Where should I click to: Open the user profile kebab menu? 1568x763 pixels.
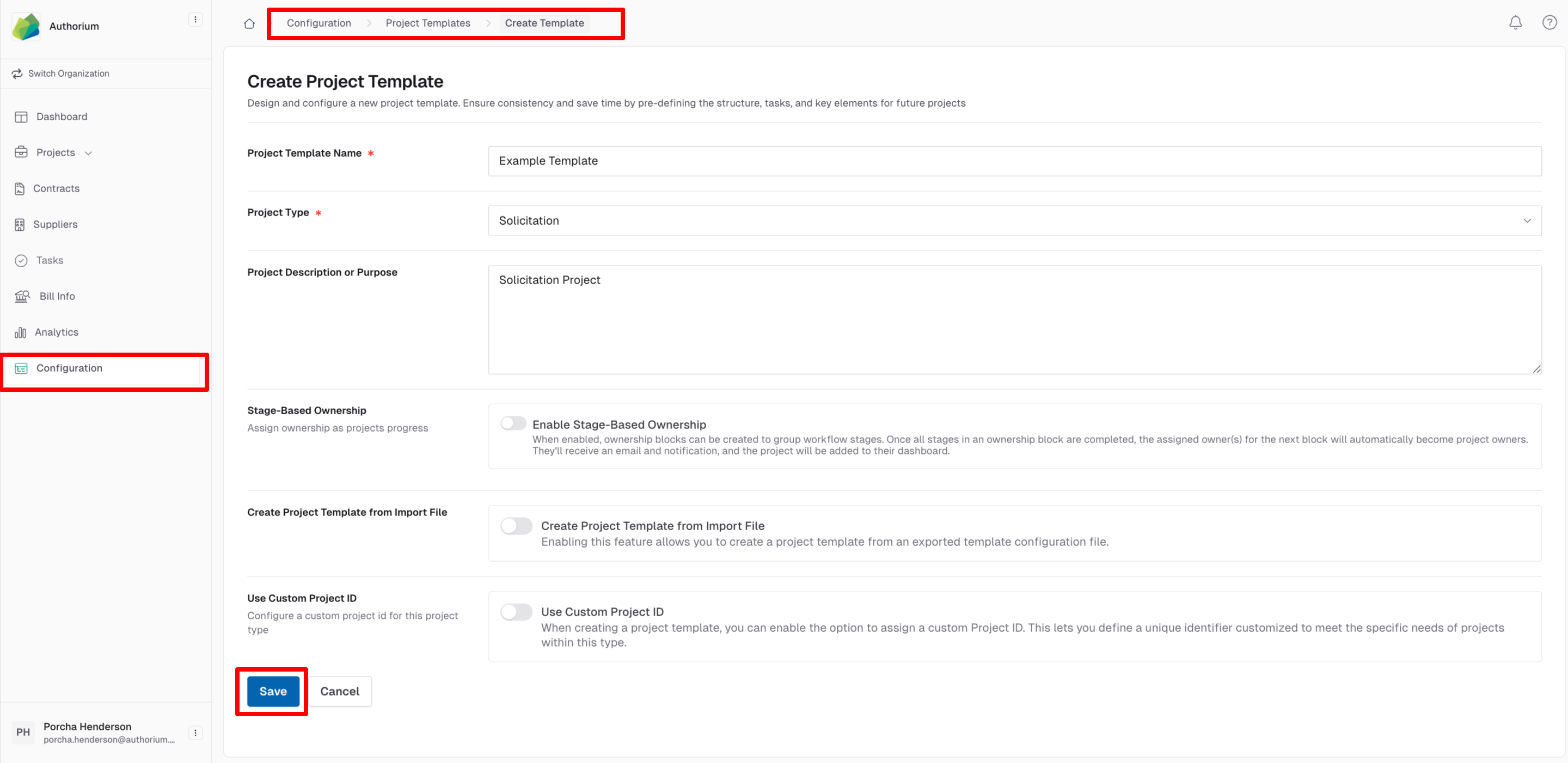(x=195, y=732)
